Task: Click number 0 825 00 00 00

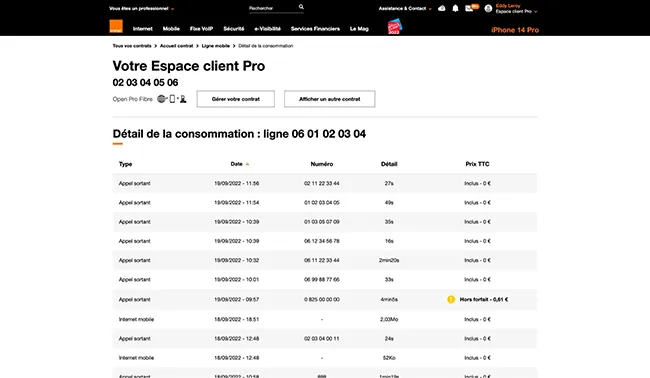Action: tap(322, 299)
